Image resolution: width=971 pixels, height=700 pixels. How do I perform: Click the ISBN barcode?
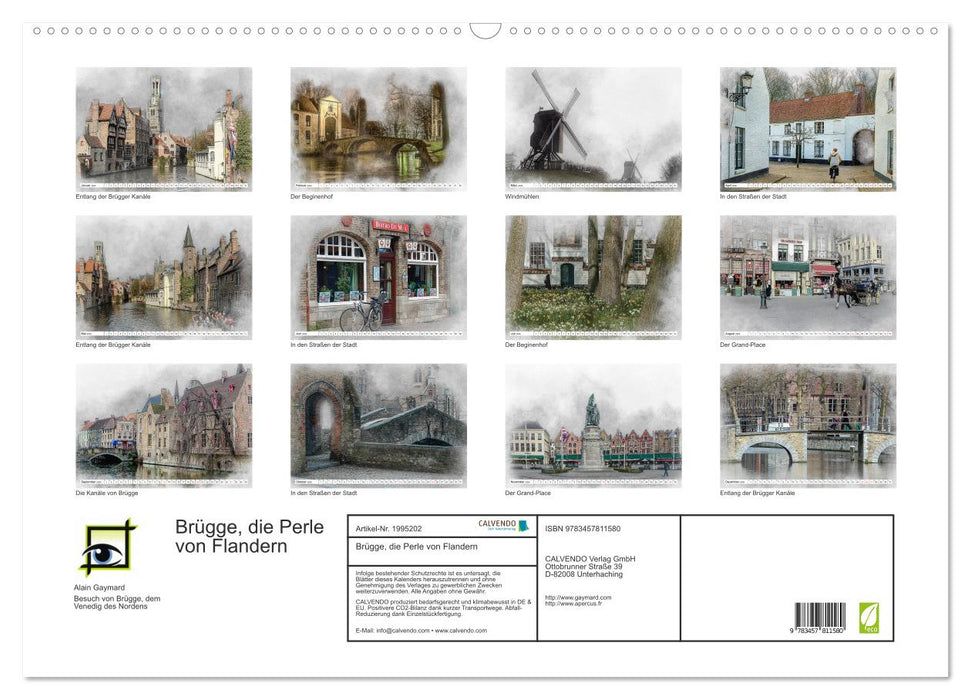819,617
